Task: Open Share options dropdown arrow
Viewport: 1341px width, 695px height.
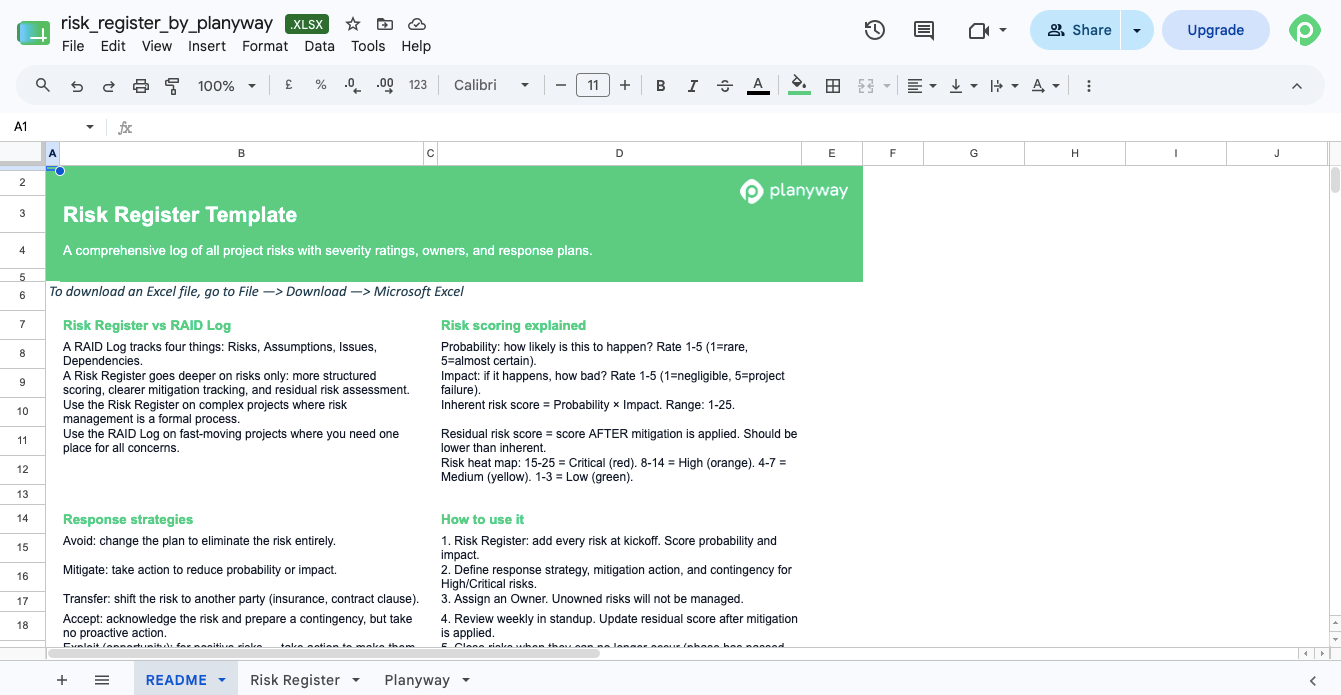Action: pos(1137,30)
